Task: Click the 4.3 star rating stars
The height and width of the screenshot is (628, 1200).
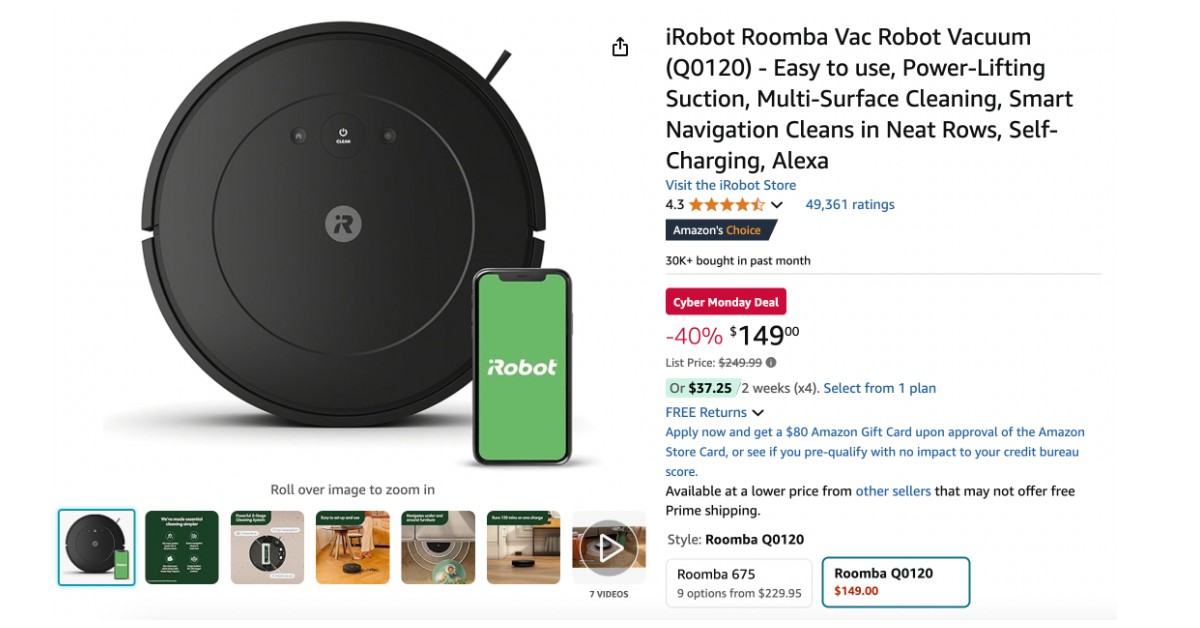Action: (728, 204)
